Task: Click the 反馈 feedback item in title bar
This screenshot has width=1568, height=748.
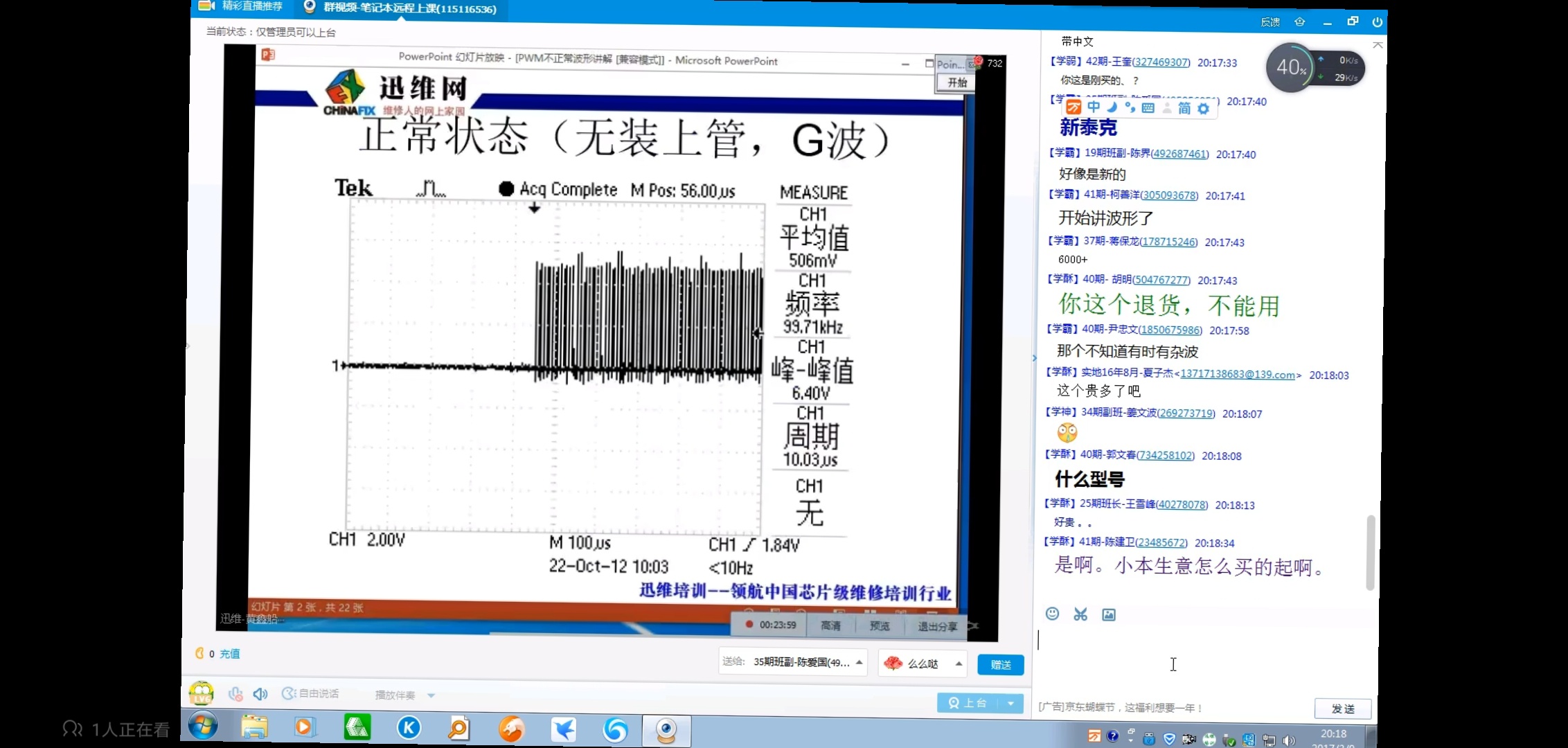Action: (x=1270, y=22)
